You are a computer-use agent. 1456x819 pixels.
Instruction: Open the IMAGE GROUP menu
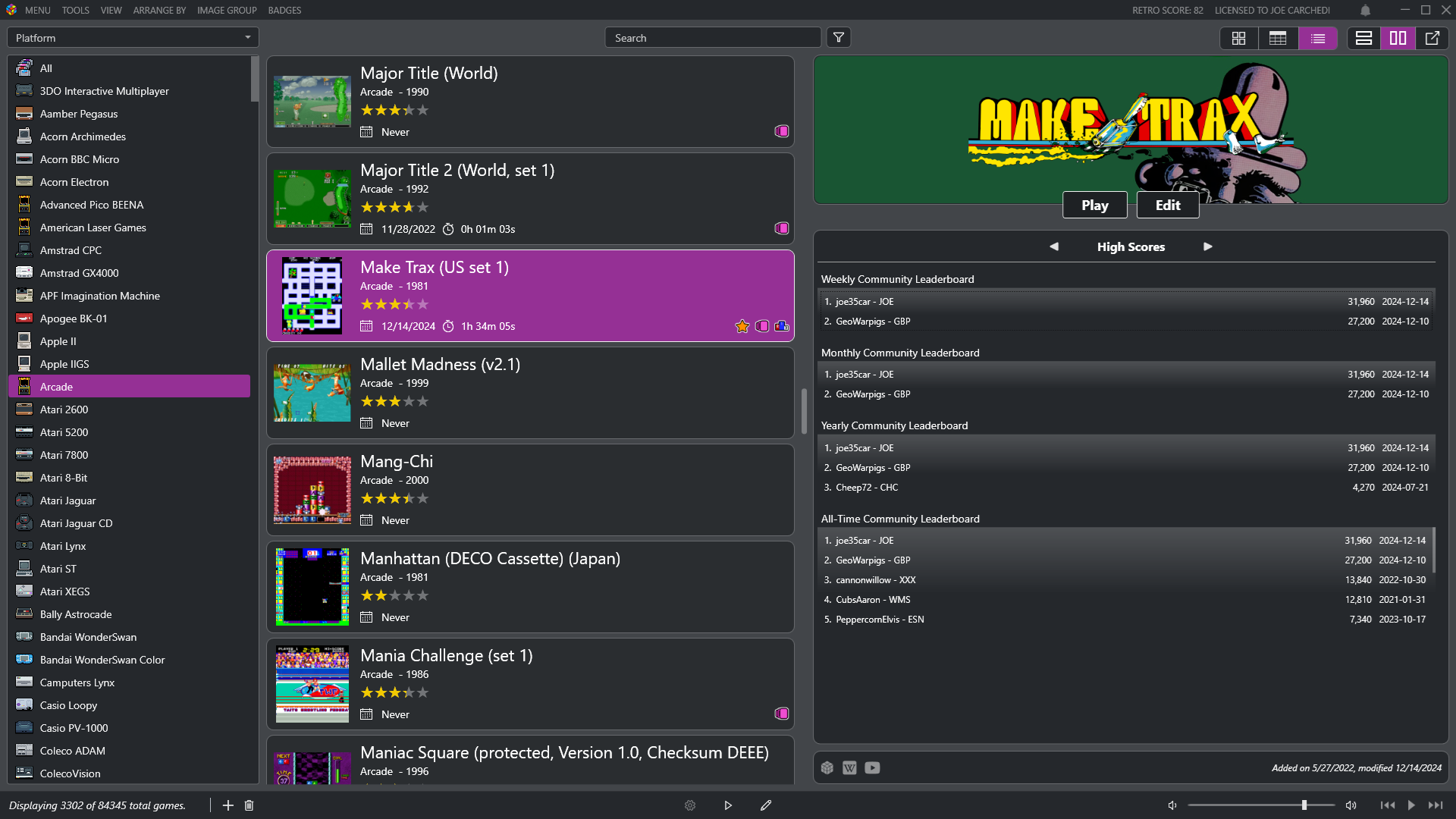[x=227, y=10]
